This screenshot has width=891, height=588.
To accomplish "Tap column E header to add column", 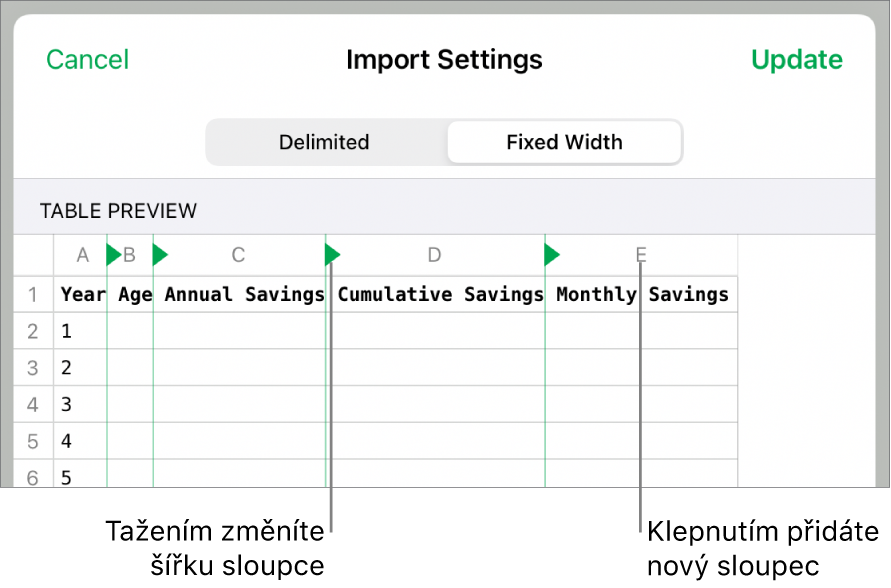I will tap(641, 256).
